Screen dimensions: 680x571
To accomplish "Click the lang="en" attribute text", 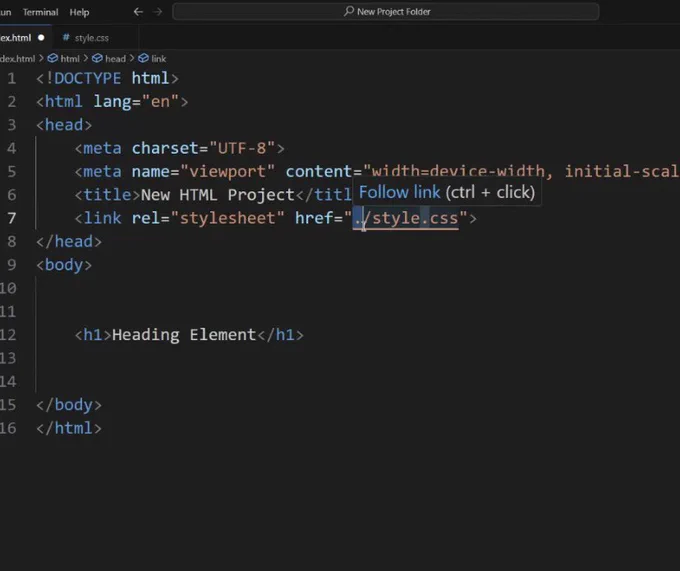I will [136, 101].
